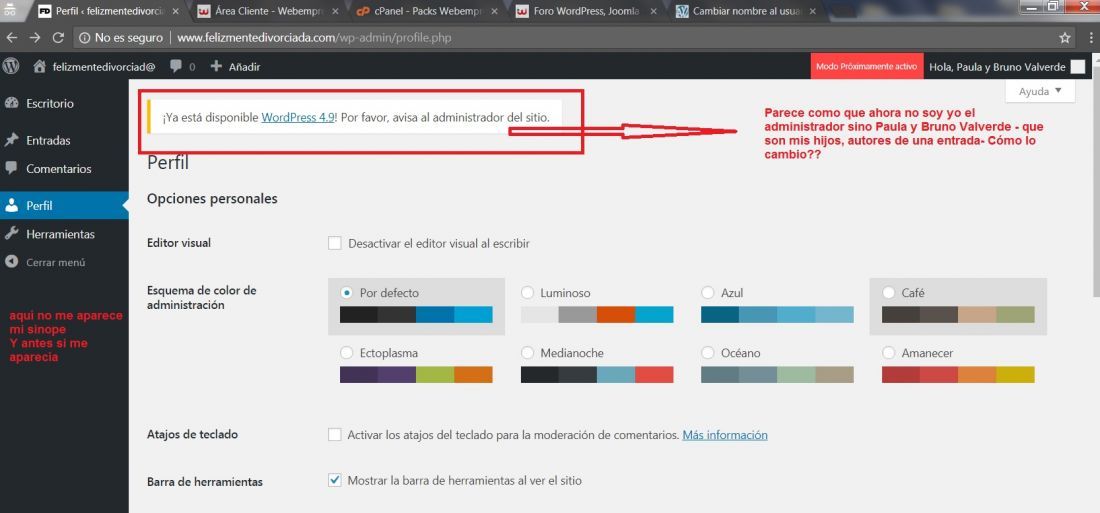The height and width of the screenshot is (513, 1100).
Task: Select the Café color scheme radio
Action: tap(889, 292)
